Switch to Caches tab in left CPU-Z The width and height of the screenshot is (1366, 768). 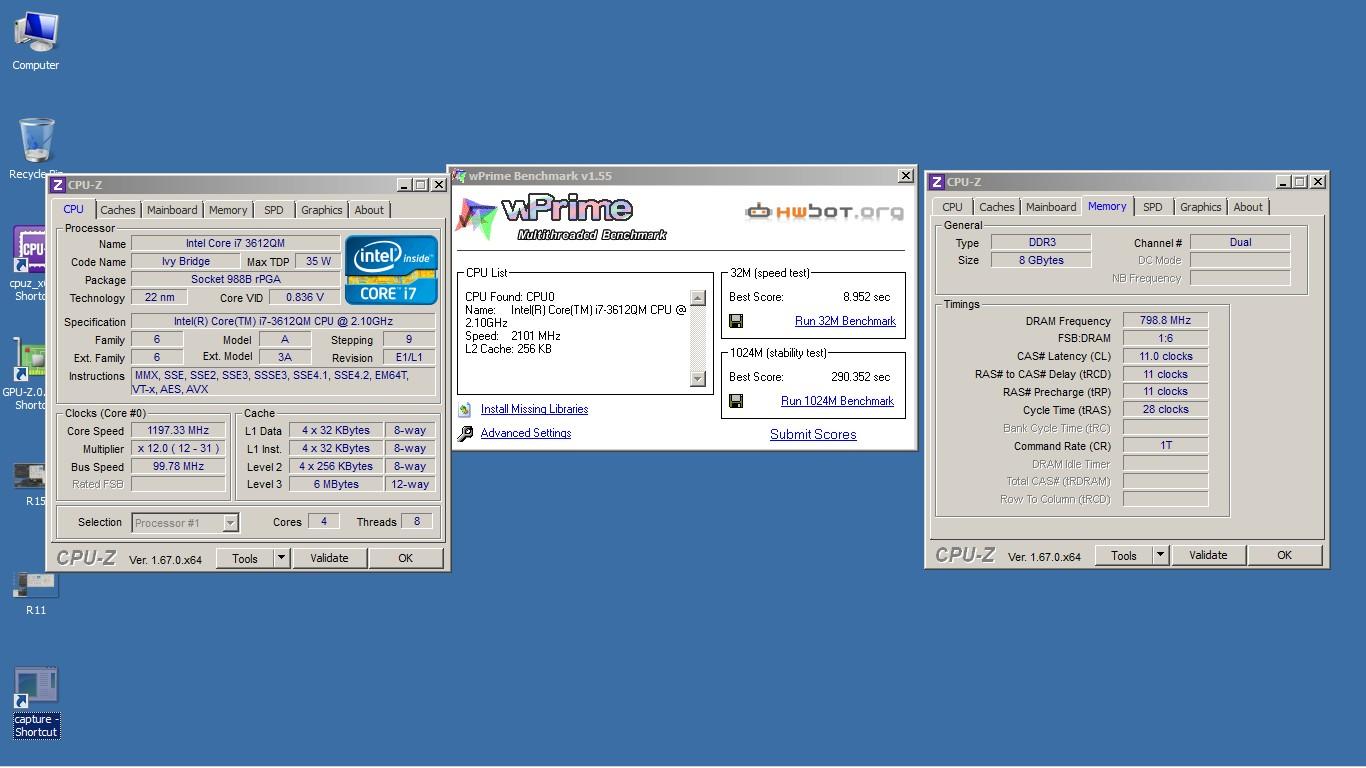(117, 210)
